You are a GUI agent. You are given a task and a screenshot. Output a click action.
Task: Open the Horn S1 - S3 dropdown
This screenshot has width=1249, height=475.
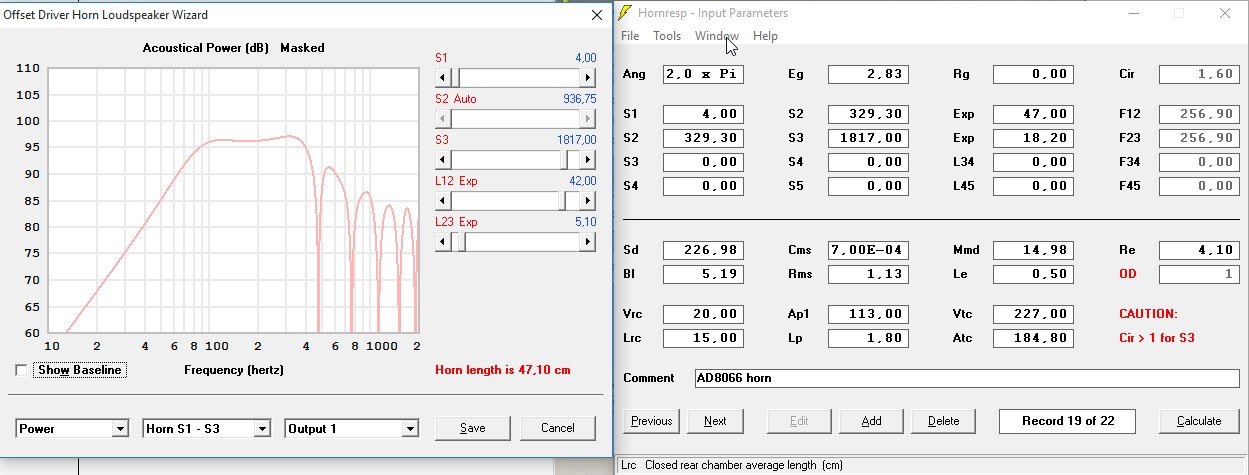click(207, 428)
